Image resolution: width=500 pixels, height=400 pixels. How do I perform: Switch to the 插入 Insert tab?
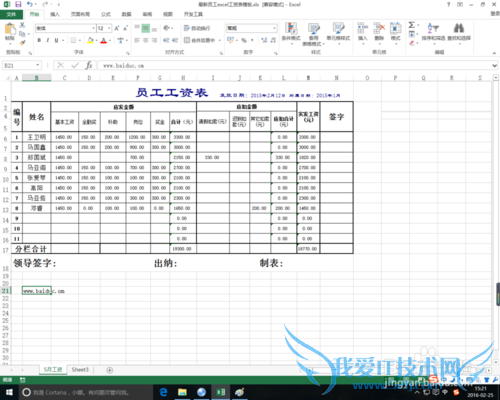click(55, 14)
